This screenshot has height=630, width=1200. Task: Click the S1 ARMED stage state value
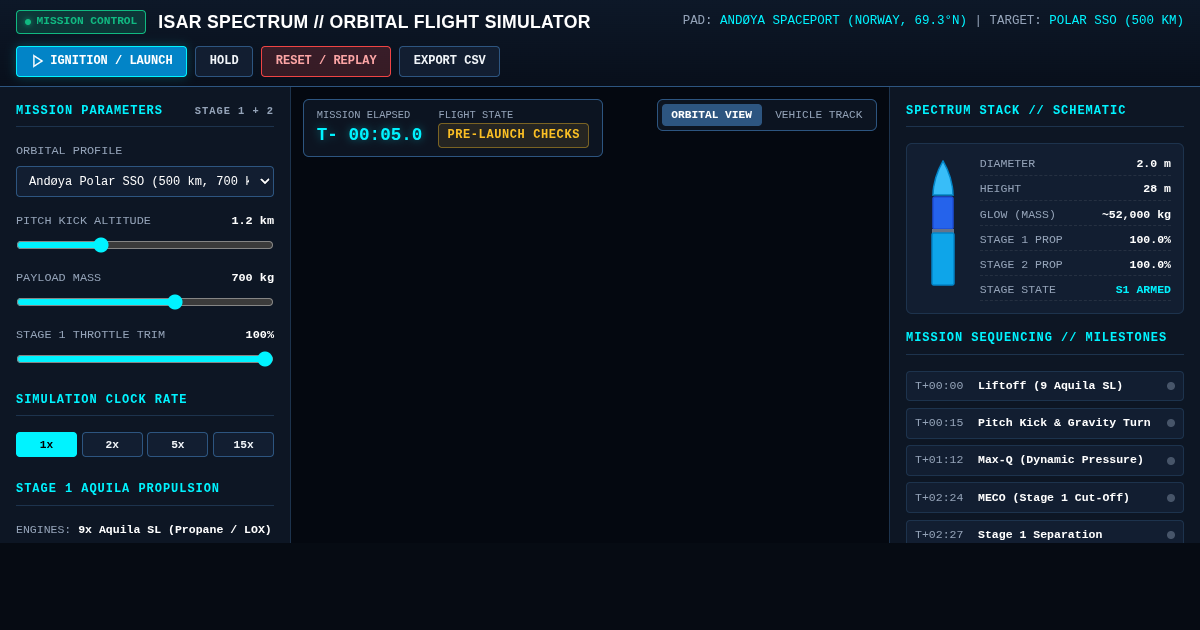[1143, 290]
